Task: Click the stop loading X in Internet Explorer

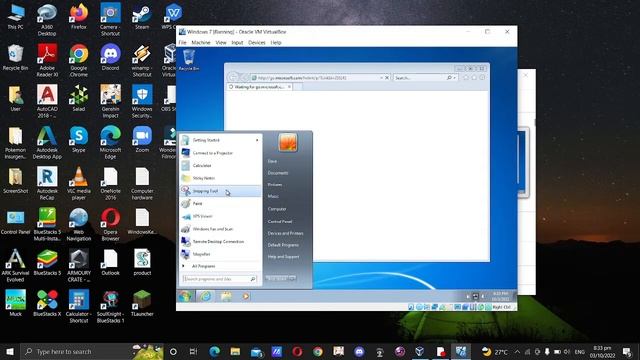Action: click(387, 78)
